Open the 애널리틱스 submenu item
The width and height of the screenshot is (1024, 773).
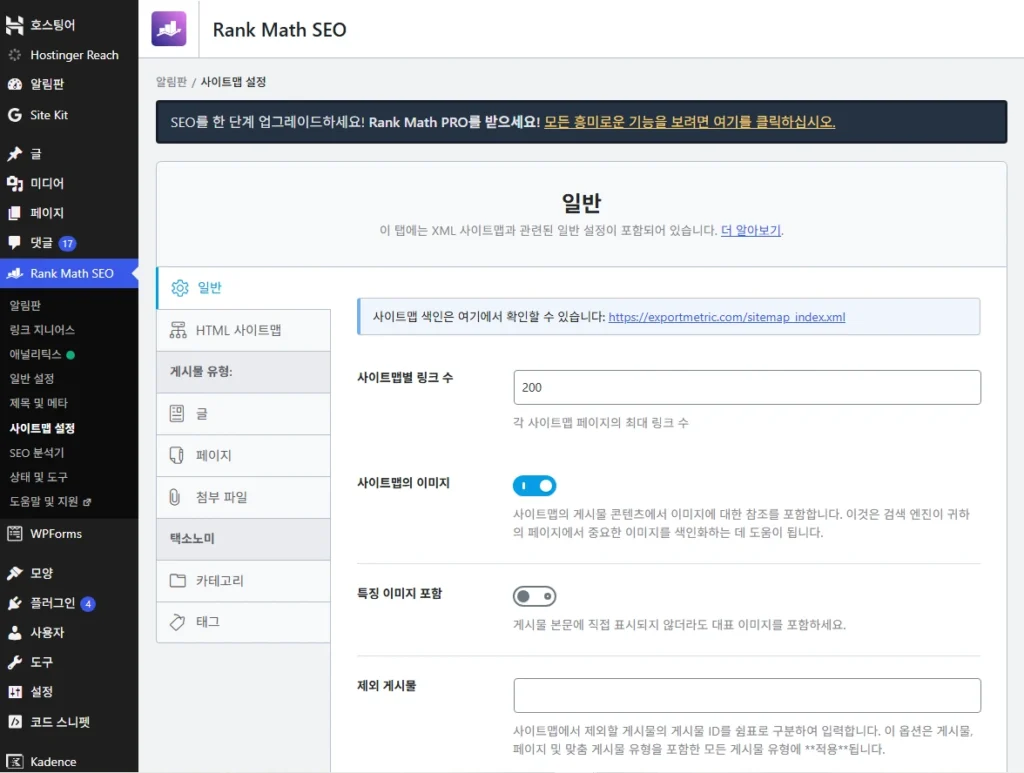point(35,354)
